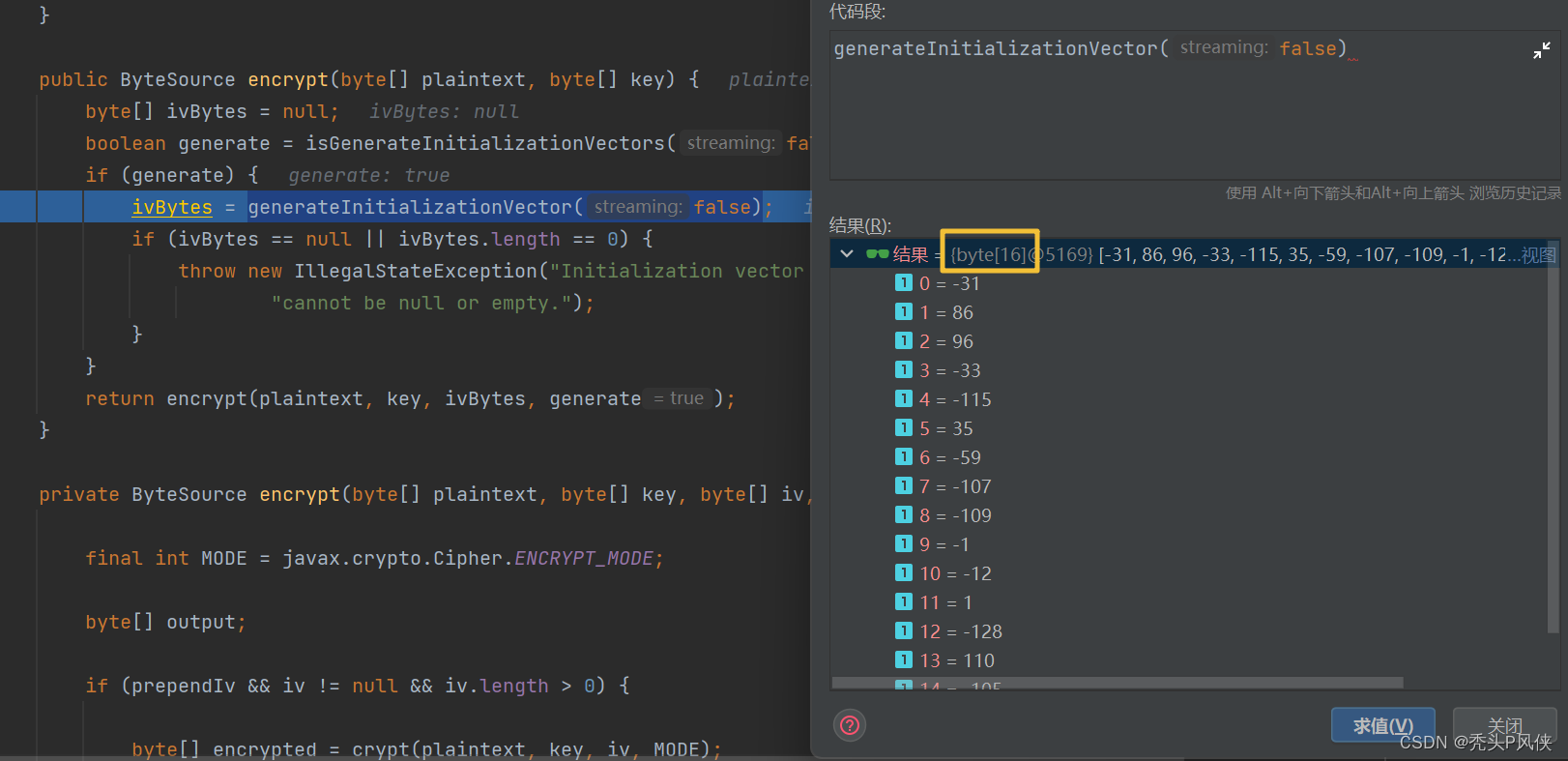Click the underlined ivBytes variable in the highlighted line

172,207
